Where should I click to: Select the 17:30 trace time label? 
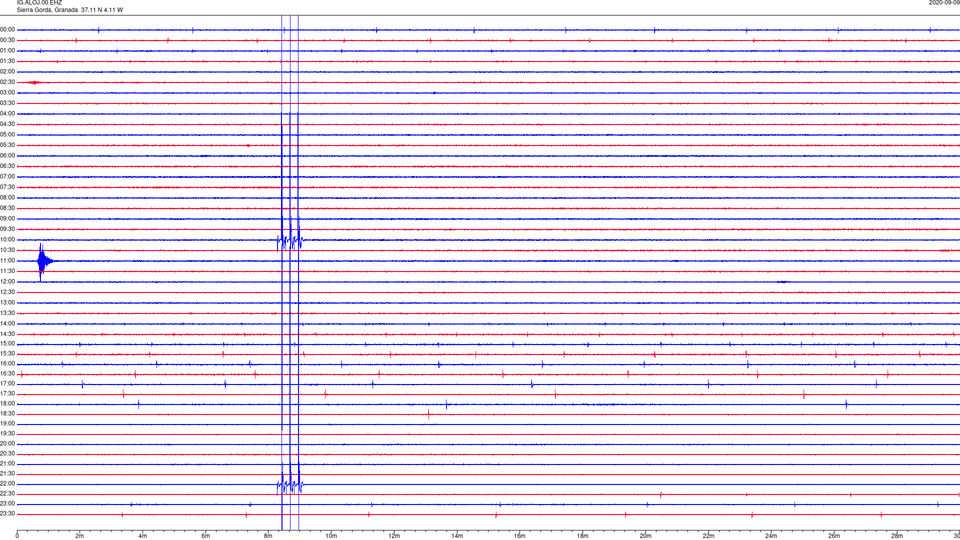pos(7,394)
